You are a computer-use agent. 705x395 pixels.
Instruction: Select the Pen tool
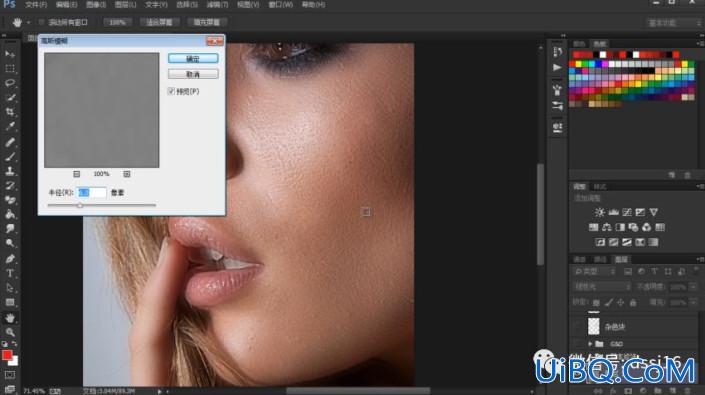coord(10,259)
